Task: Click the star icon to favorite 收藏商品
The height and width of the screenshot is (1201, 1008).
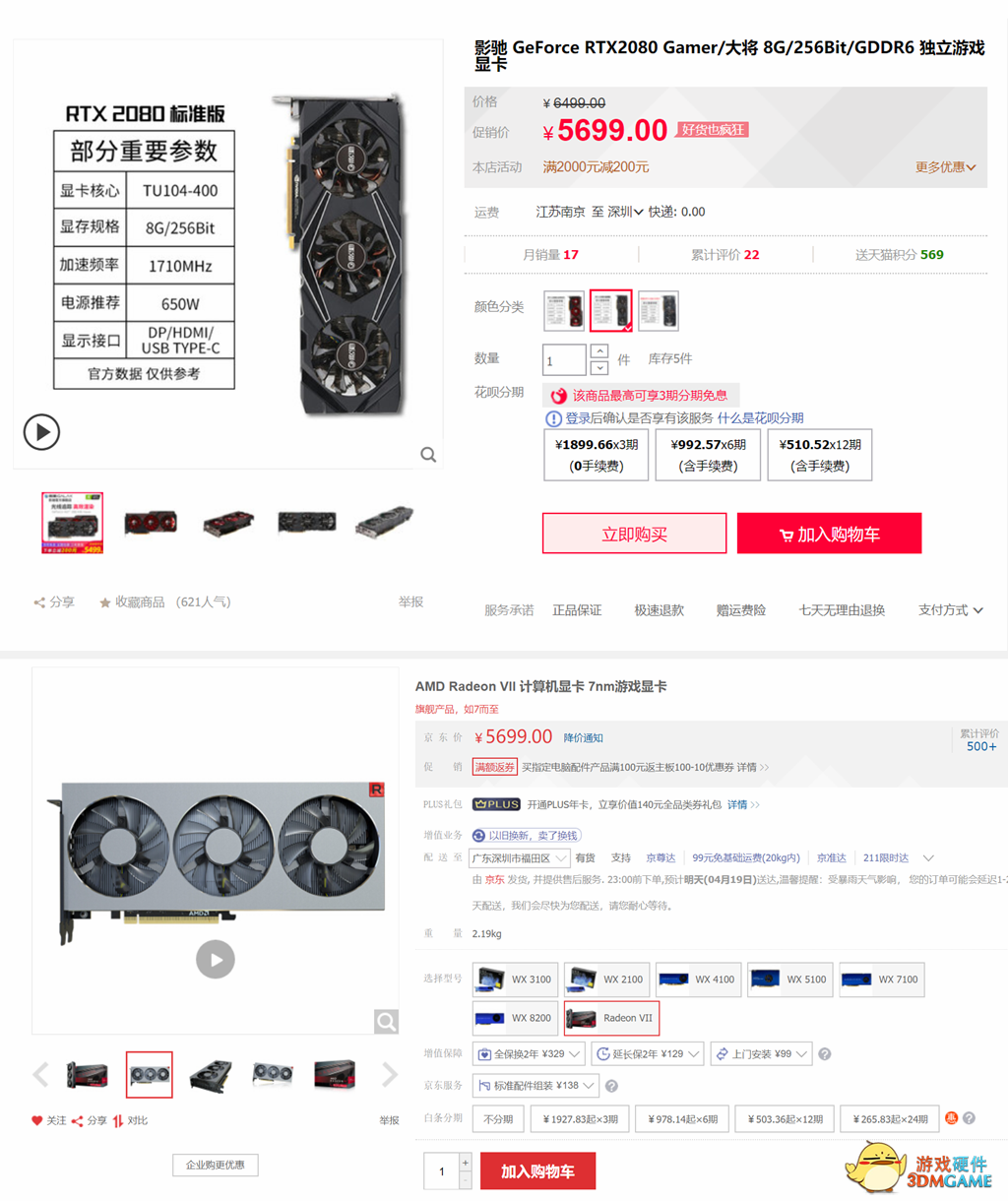Action: 104,602
